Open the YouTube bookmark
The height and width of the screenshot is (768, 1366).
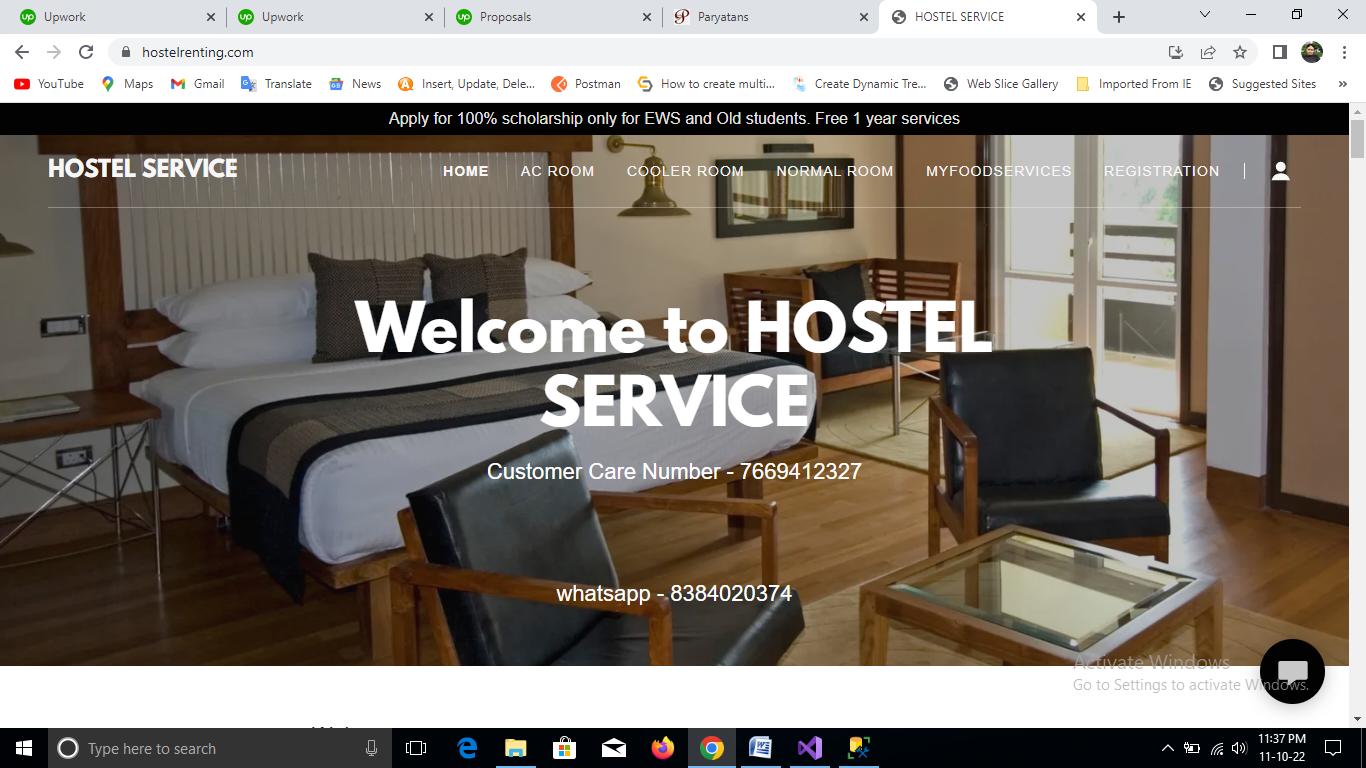49,84
